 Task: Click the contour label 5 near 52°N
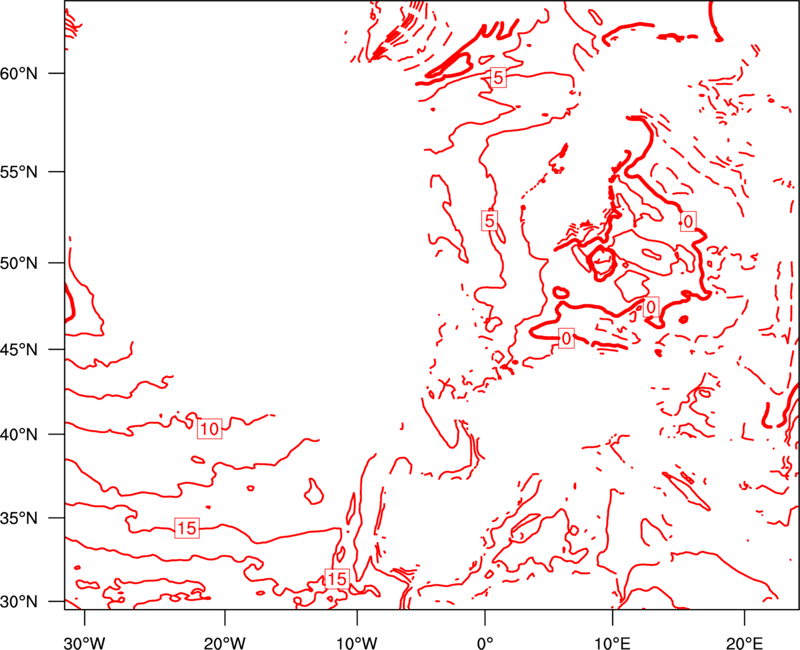tap(489, 221)
